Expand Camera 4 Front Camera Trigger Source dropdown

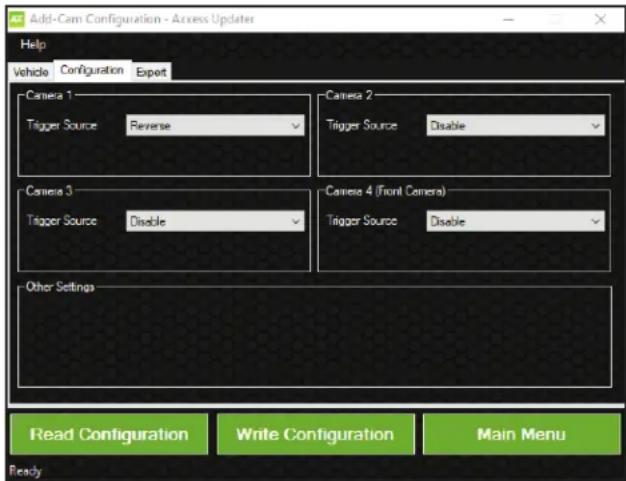[x=515, y=221]
